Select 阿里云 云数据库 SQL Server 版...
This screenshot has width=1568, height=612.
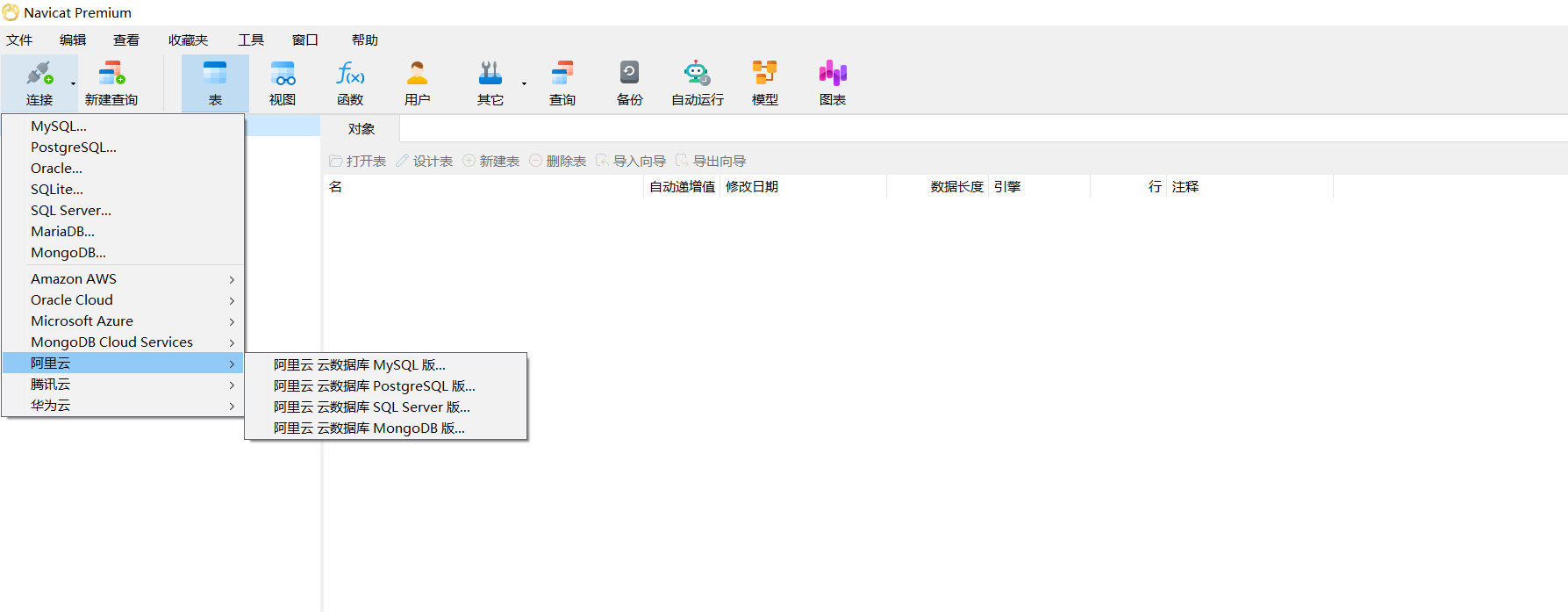[386, 407]
